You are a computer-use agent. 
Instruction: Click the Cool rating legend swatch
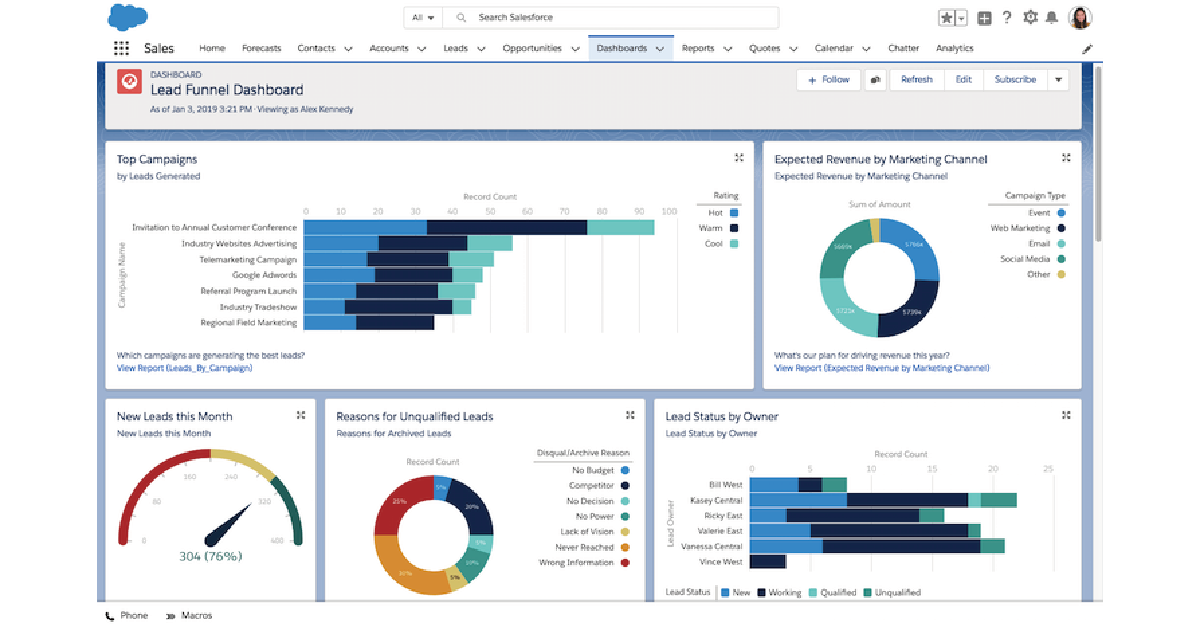coord(735,243)
